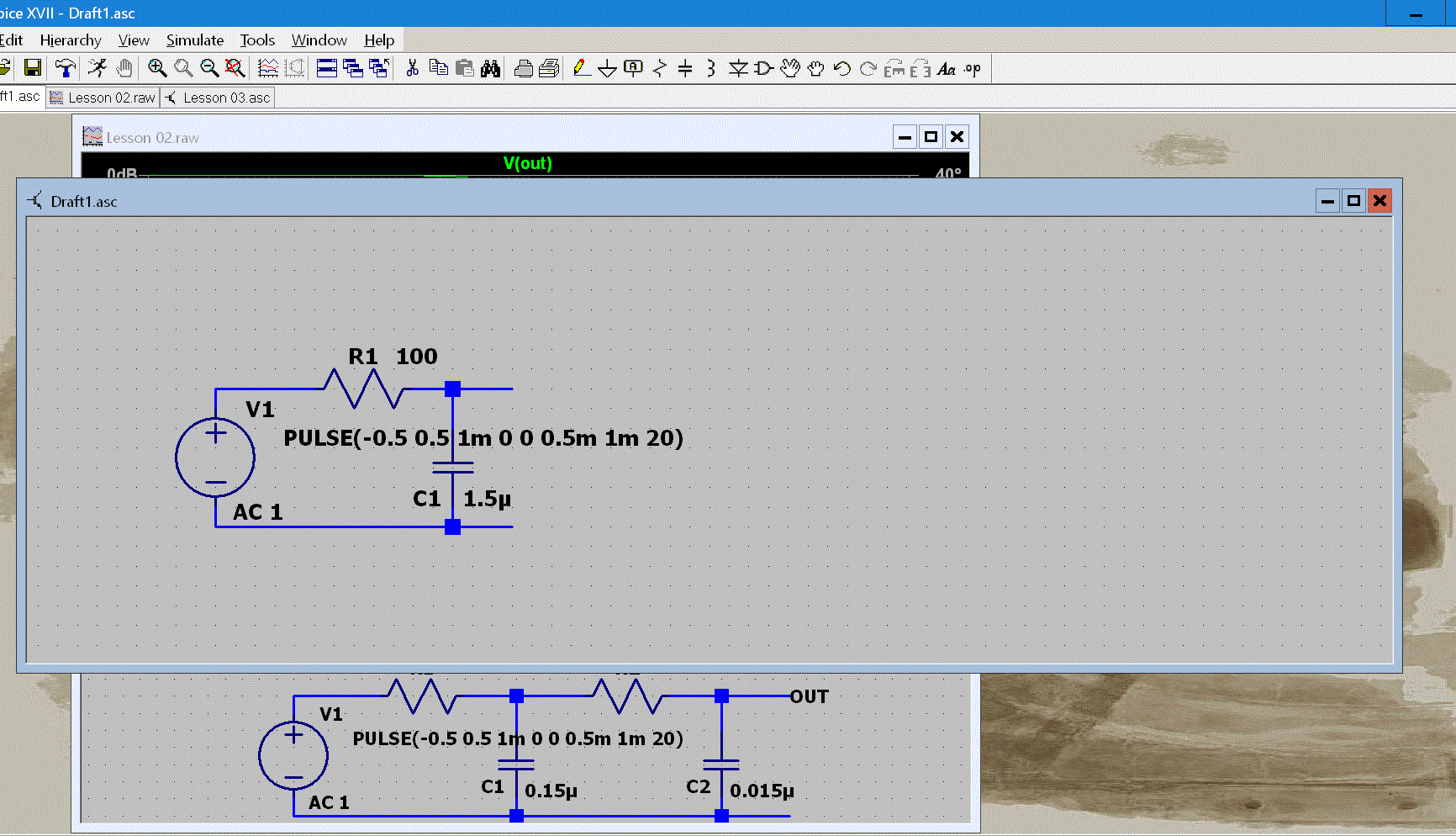Open the Tools menu

257,40
